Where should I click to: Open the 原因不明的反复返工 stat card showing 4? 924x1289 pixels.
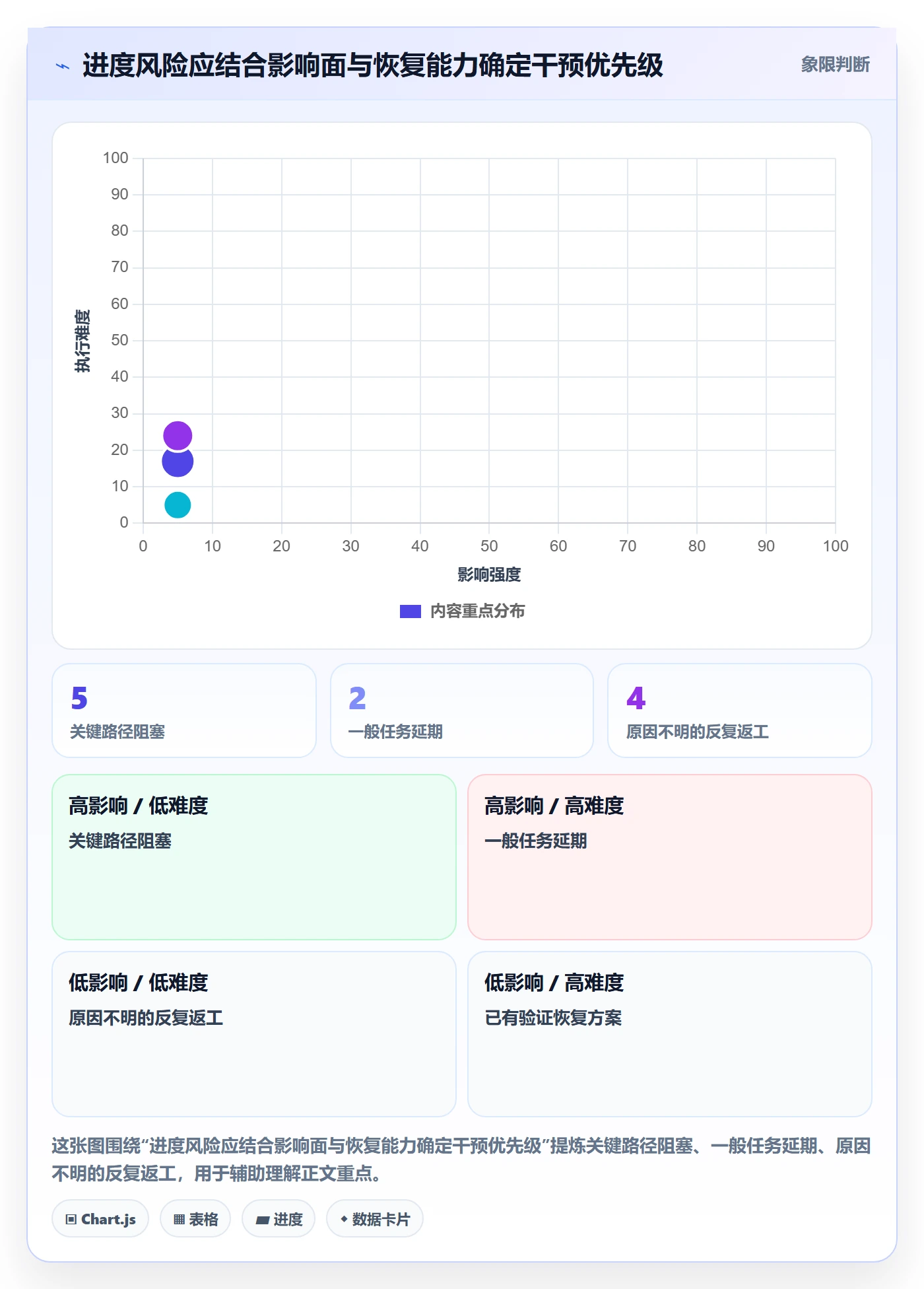click(740, 711)
